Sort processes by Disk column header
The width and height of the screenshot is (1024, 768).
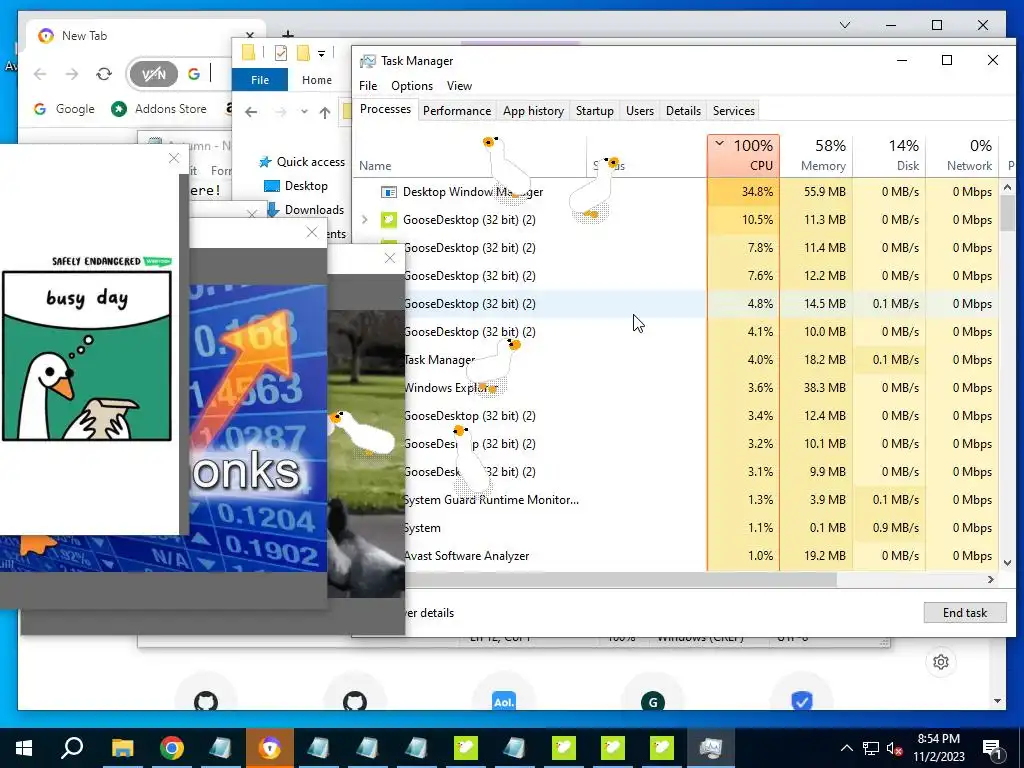(x=889, y=155)
